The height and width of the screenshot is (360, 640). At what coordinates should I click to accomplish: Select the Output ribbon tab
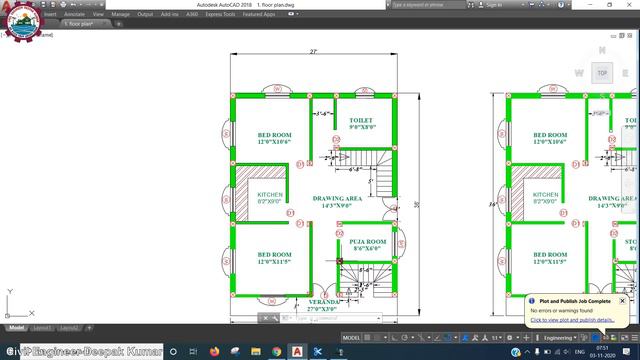tap(145, 14)
